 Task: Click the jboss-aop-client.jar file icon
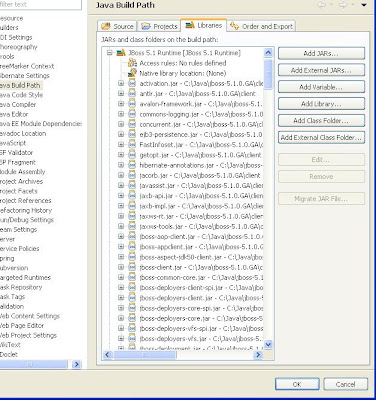click(x=132, y=236)
